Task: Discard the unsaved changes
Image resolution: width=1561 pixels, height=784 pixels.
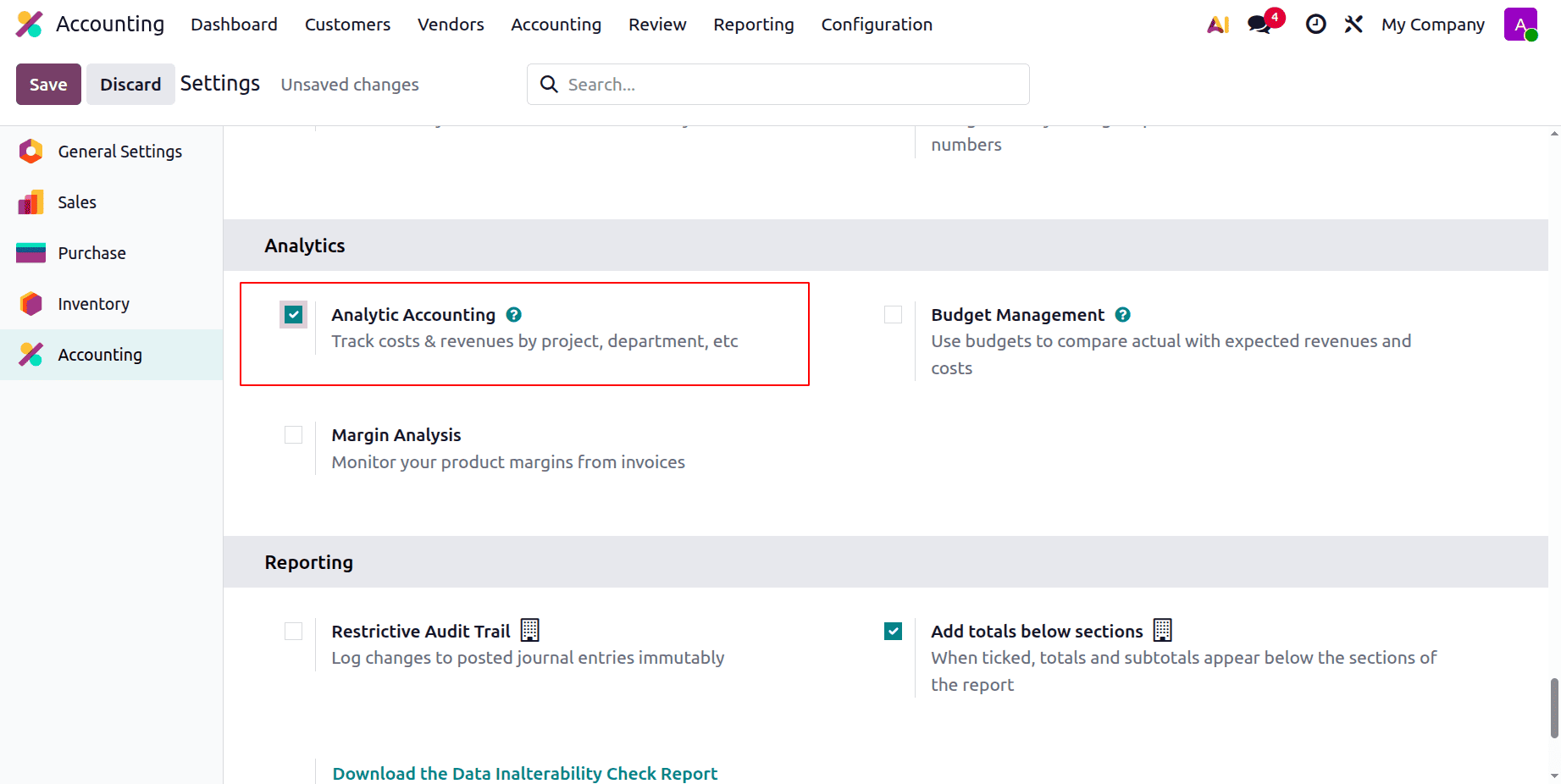Action: [130, 85]
